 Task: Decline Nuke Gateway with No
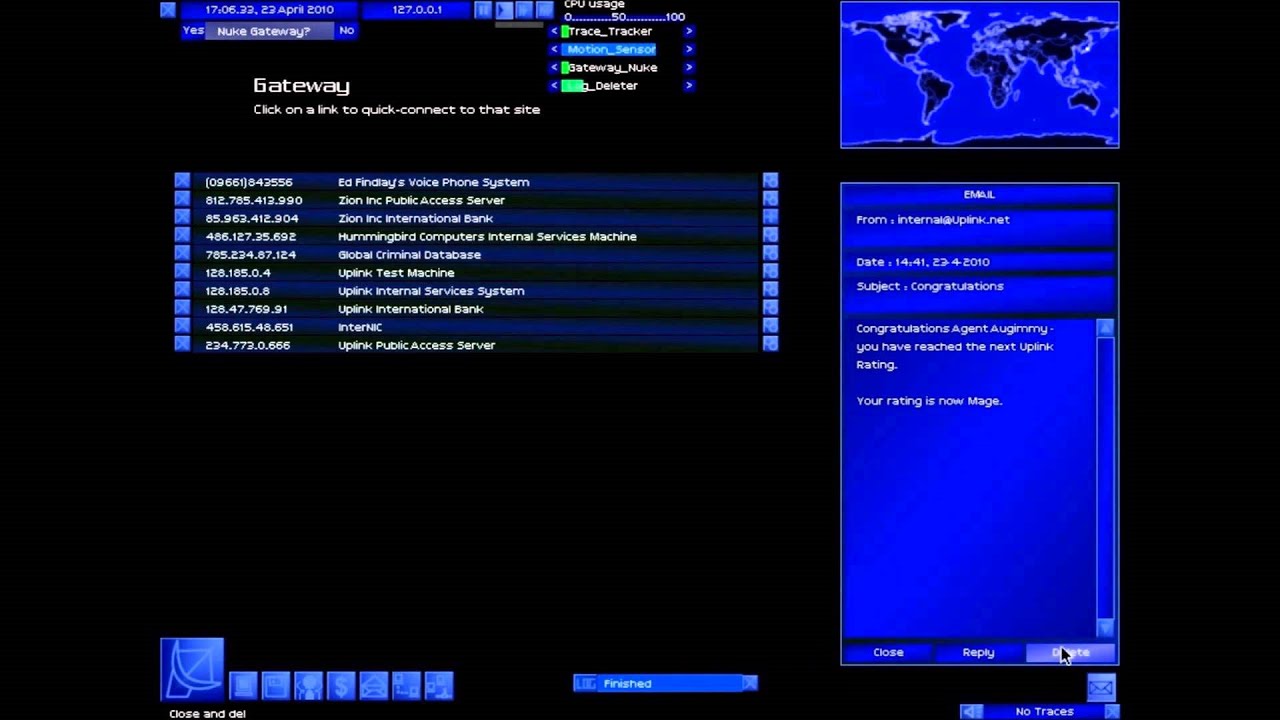point(346,30)
